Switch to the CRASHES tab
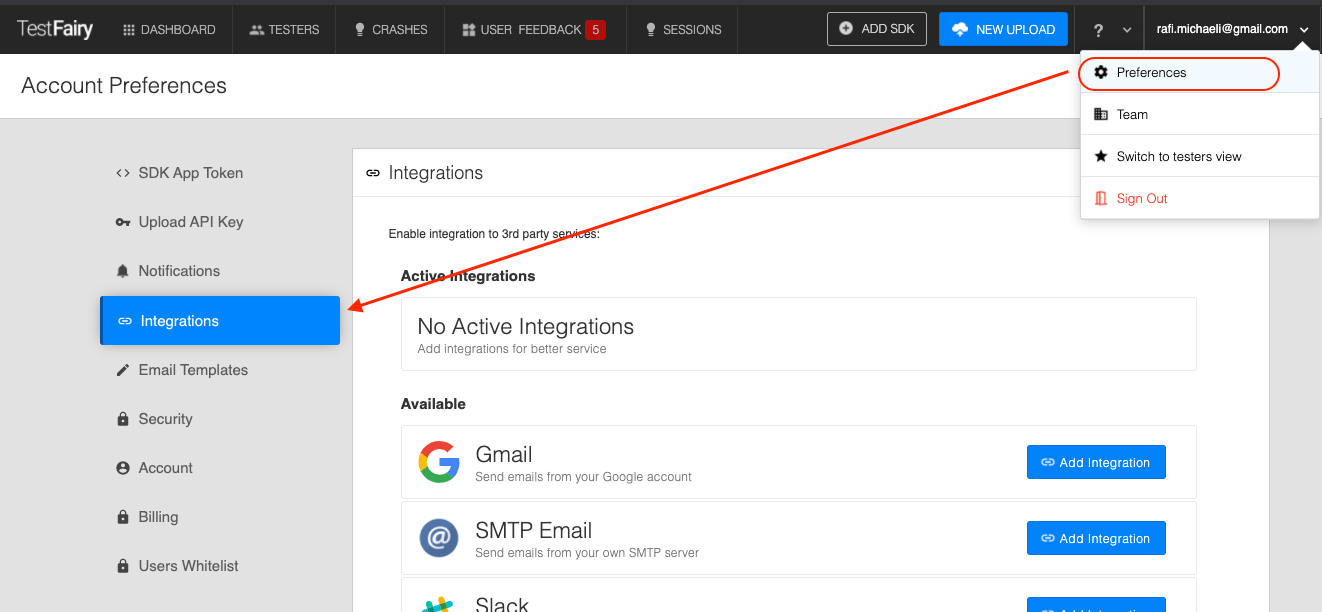The width and height of the screenshot is (1322, 612). pyautogui.click(x=389, y=29)
